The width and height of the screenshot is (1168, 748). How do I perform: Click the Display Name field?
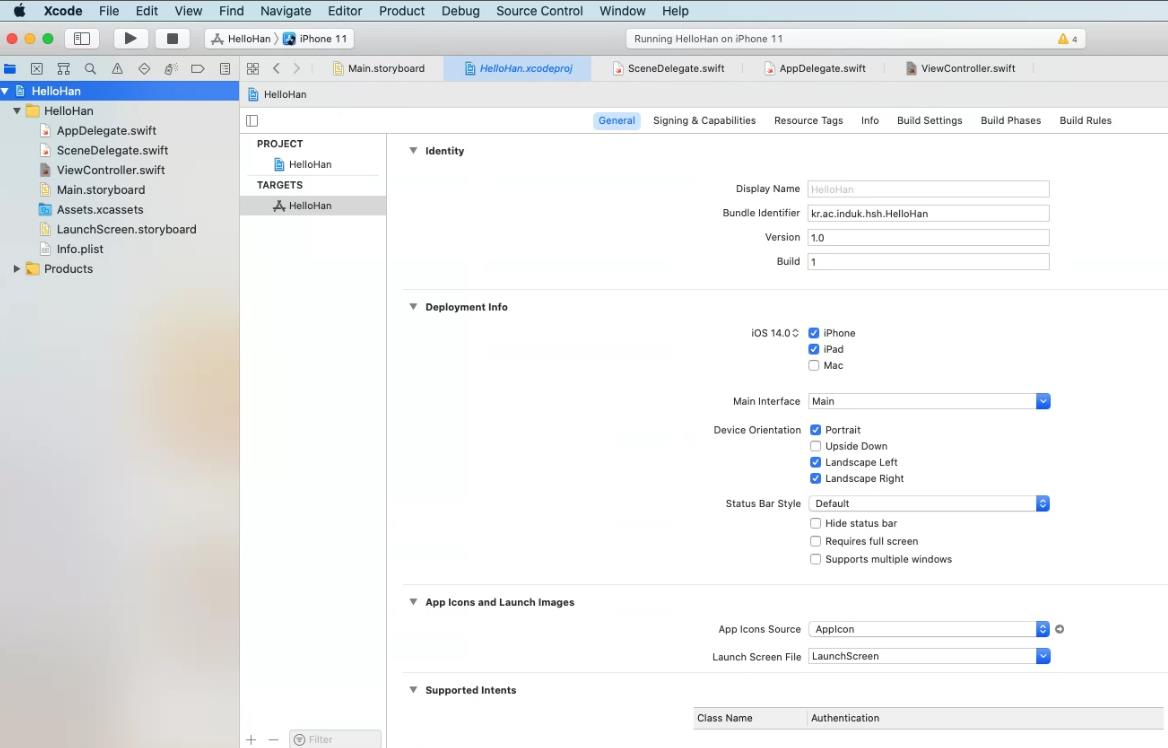[928, 189]
